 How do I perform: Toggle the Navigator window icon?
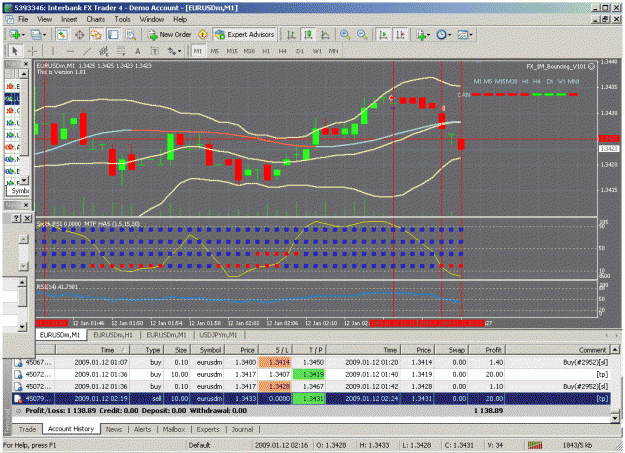96,35
